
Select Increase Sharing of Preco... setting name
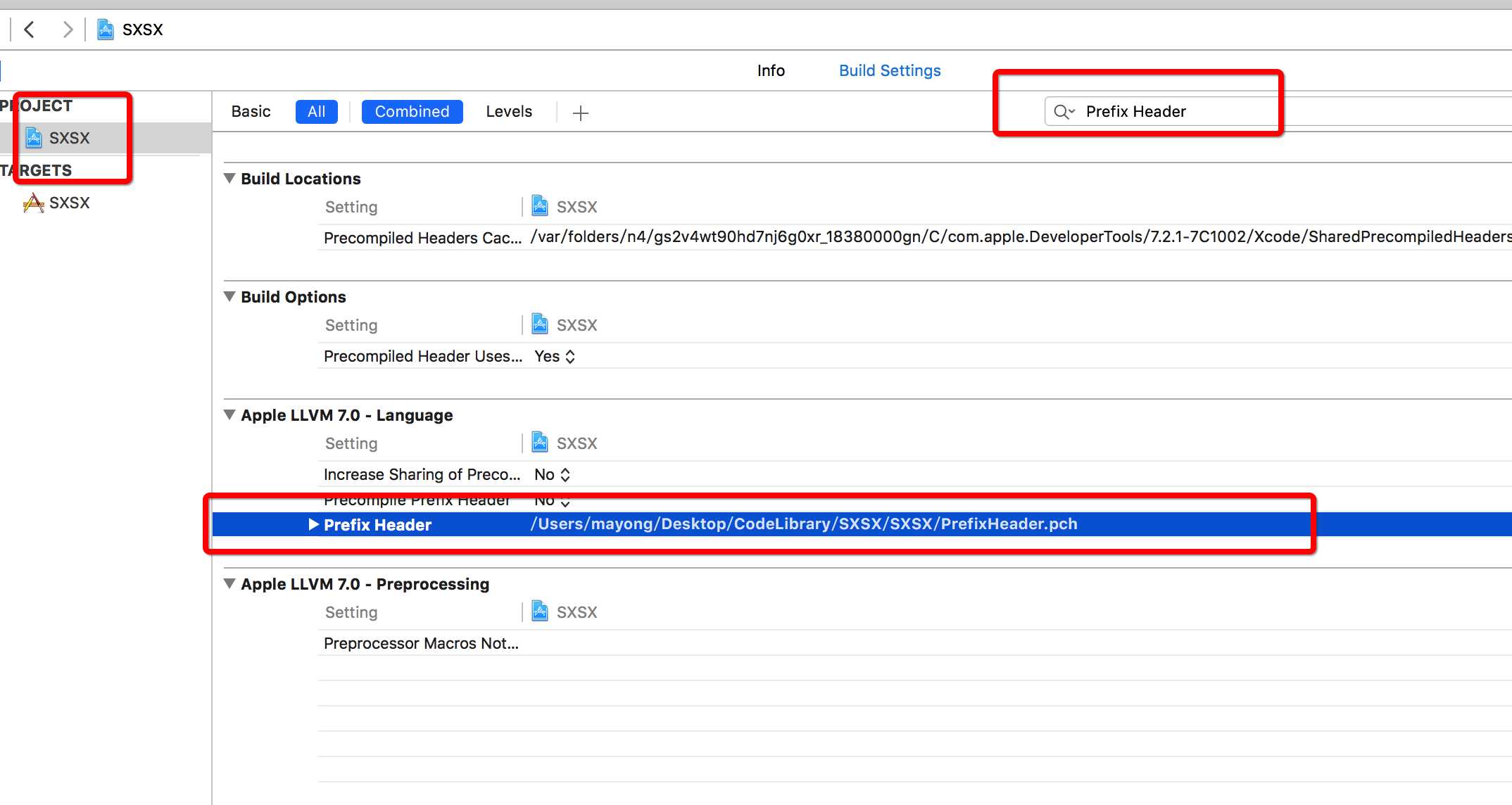pos(422,474)
